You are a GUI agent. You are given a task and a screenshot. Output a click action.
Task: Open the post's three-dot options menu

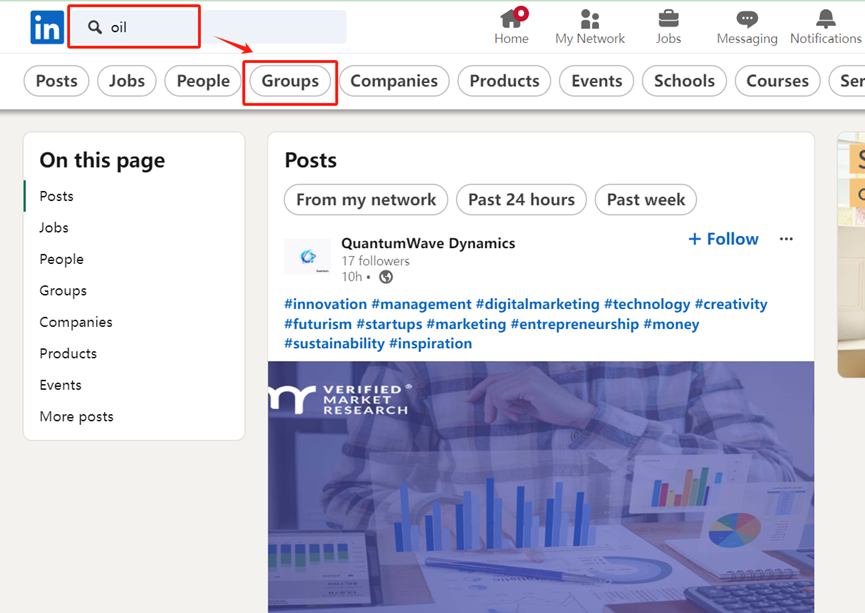[786, 239]
